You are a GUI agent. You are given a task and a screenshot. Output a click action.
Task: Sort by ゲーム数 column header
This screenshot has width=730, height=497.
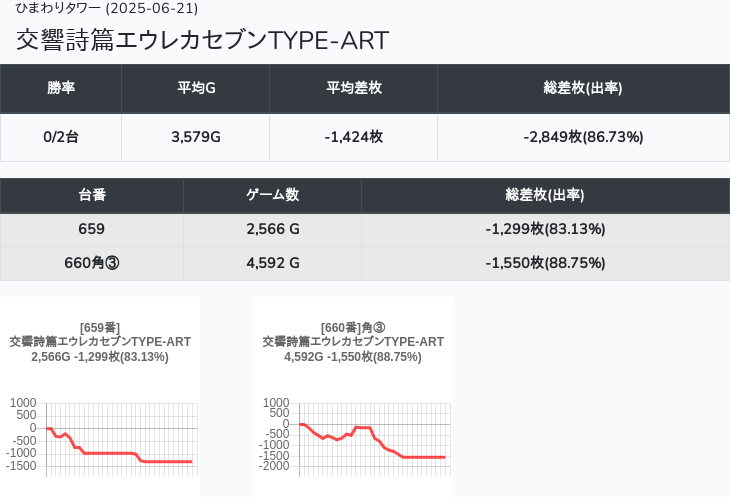(x=272, y=195)
